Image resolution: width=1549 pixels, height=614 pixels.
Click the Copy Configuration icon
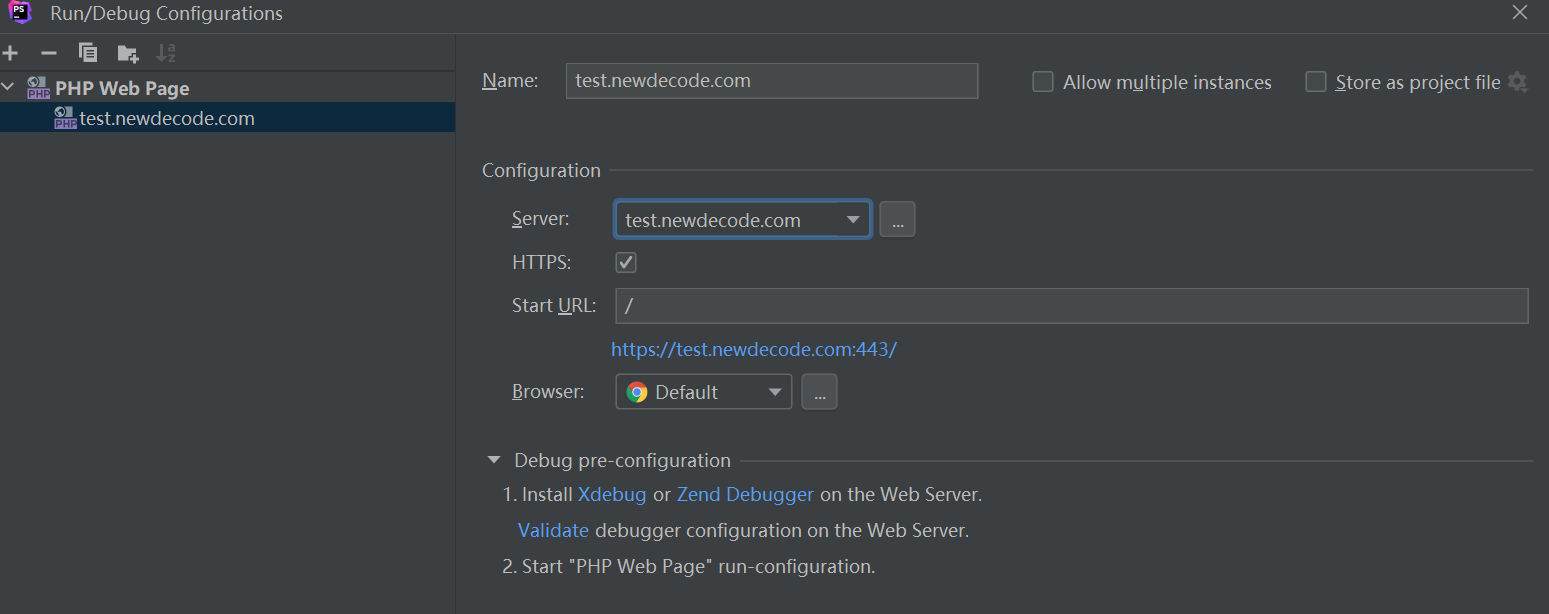pyautogui.click(x=88, y=53)
